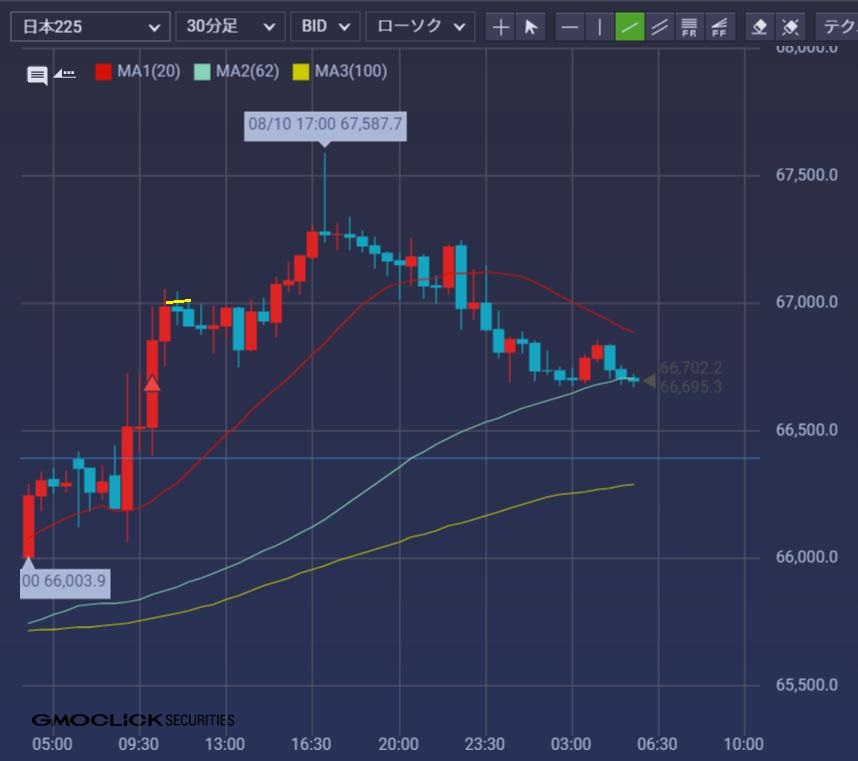Collapse the legend with arrow icon
This screenshot has width=858, height=761.
[x=65, y=73]
